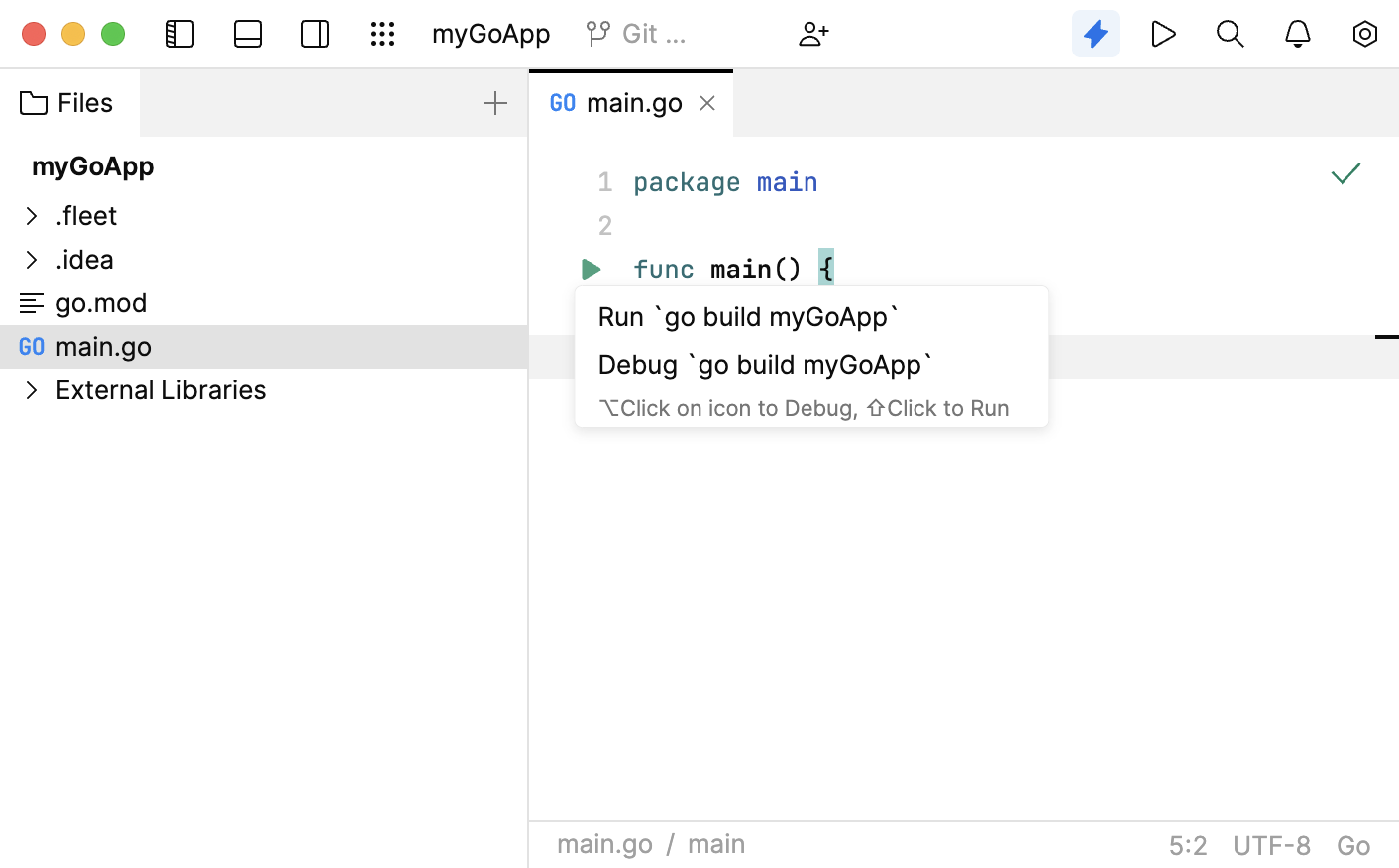The height and width of the screenshot is (868, 1399).
Task: Click the UTF-8 encoding in the status bar
Action: click(x=1272, y=844)
